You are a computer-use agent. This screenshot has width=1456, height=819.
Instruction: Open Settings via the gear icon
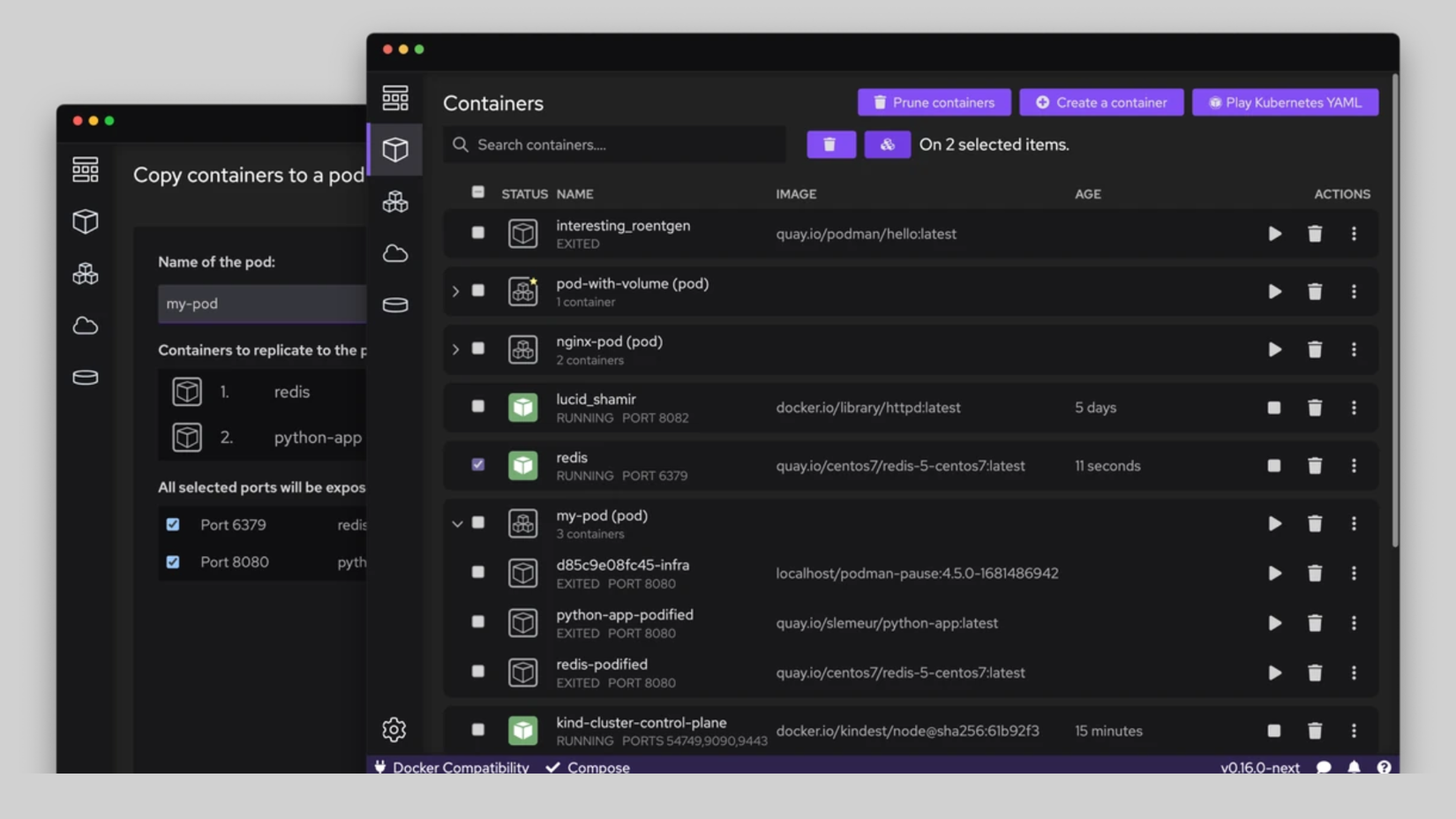[395, 730]
